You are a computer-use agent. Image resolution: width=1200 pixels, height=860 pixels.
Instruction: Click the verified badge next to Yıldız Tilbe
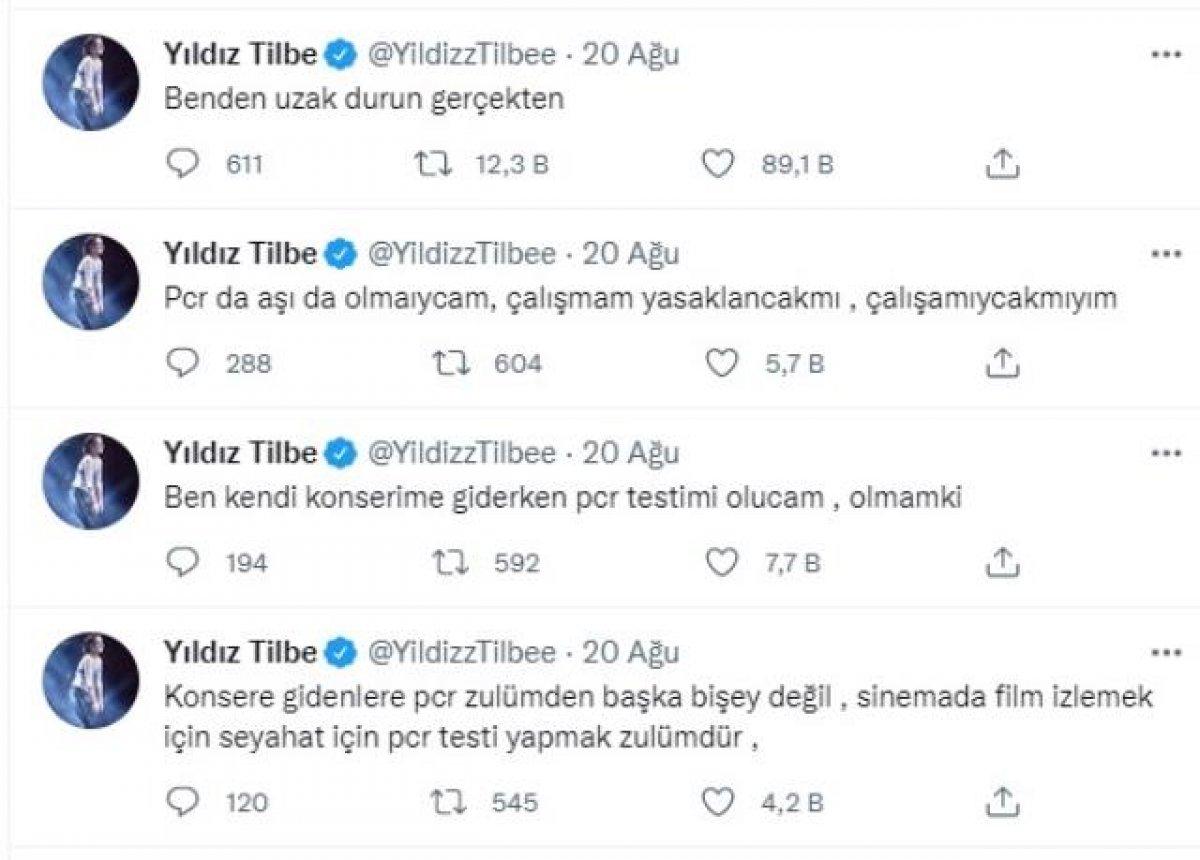(x=341, y=55)
